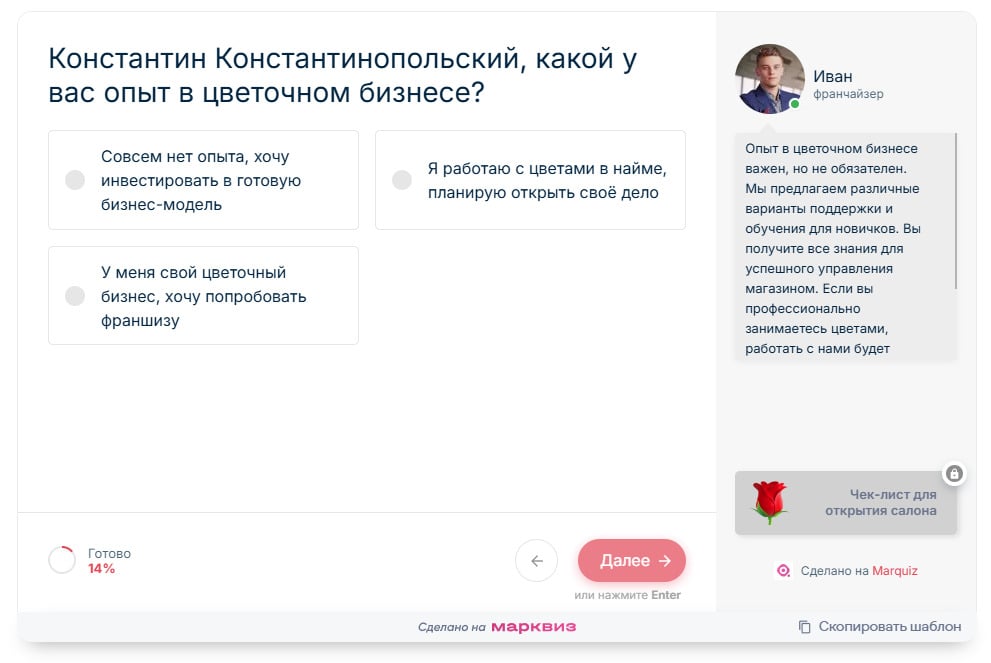The image size is (991, 663).
Task: Click the back arrow navigation icon
Action: point(536,561)
